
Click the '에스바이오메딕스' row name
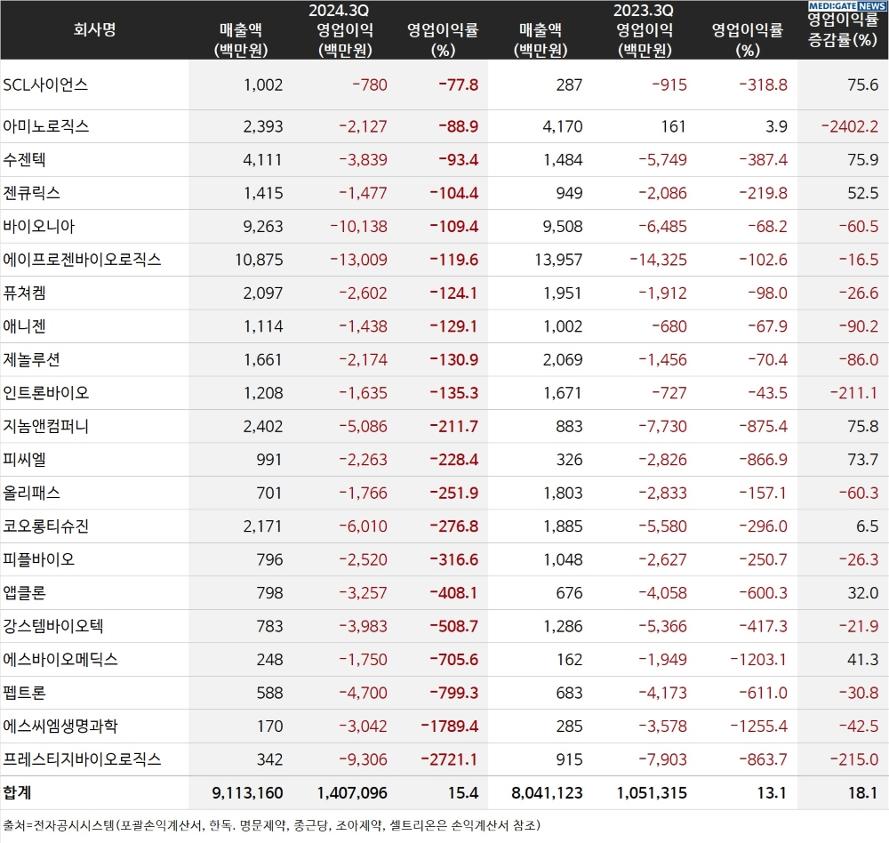pos(60,659)
